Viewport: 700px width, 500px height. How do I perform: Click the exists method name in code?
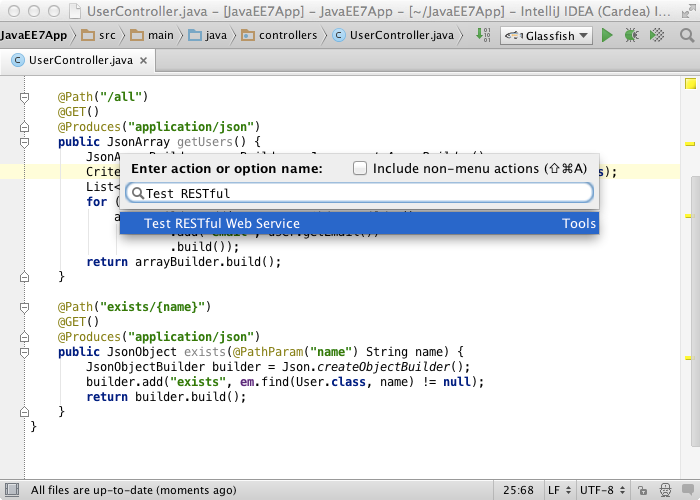click(205, 352)
